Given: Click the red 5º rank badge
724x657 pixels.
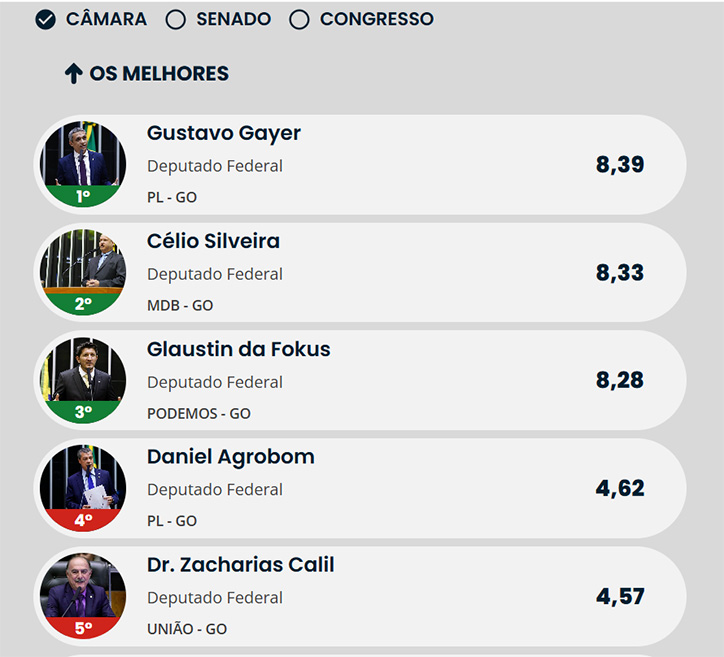Looking at the screenshot, I should point(83,628).
